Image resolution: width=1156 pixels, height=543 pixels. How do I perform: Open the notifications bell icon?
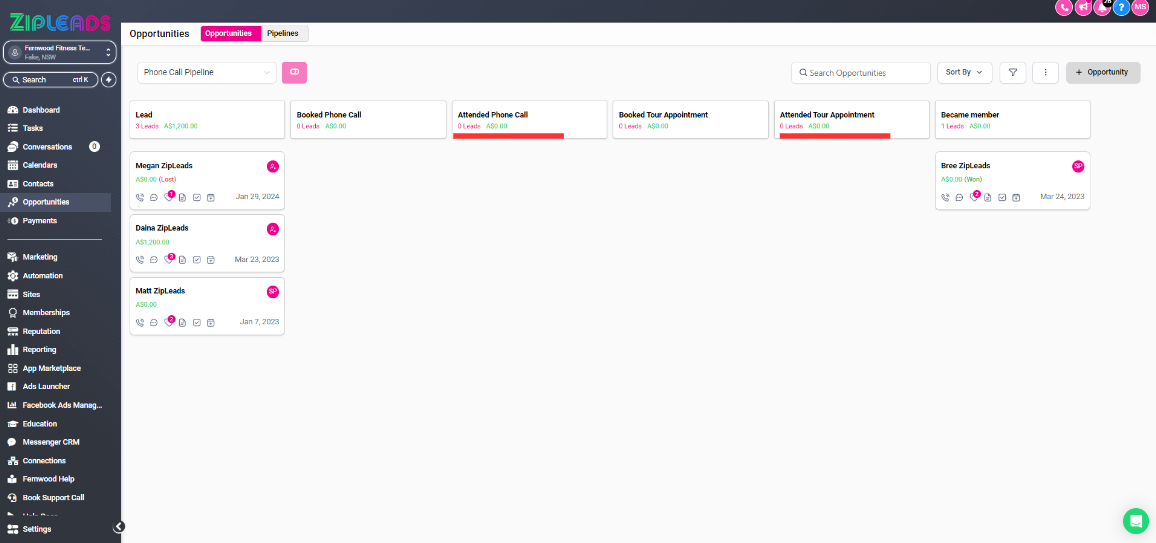(1102, 7)
